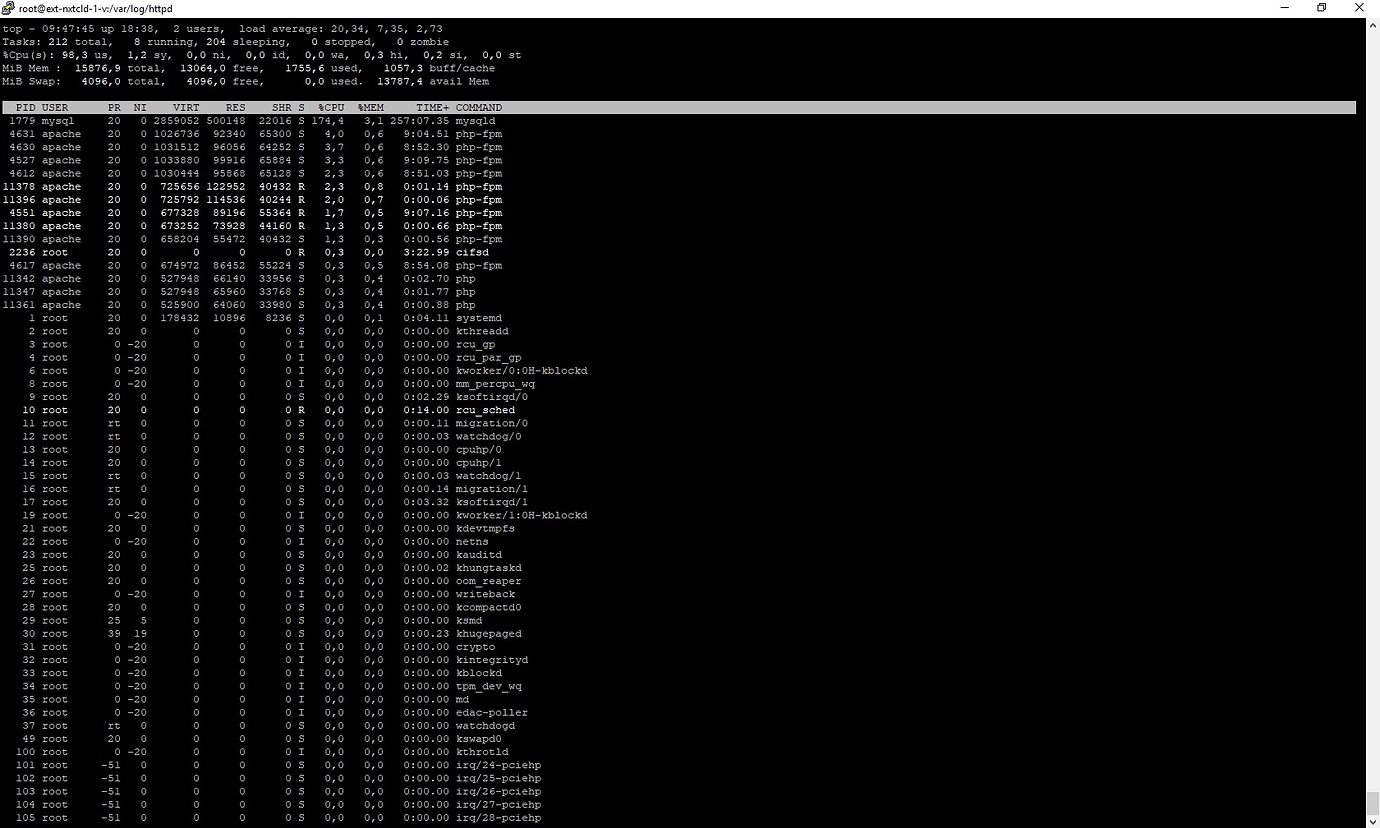Click the kthreadd command name
1380x828 pixels.
(482, 331)
